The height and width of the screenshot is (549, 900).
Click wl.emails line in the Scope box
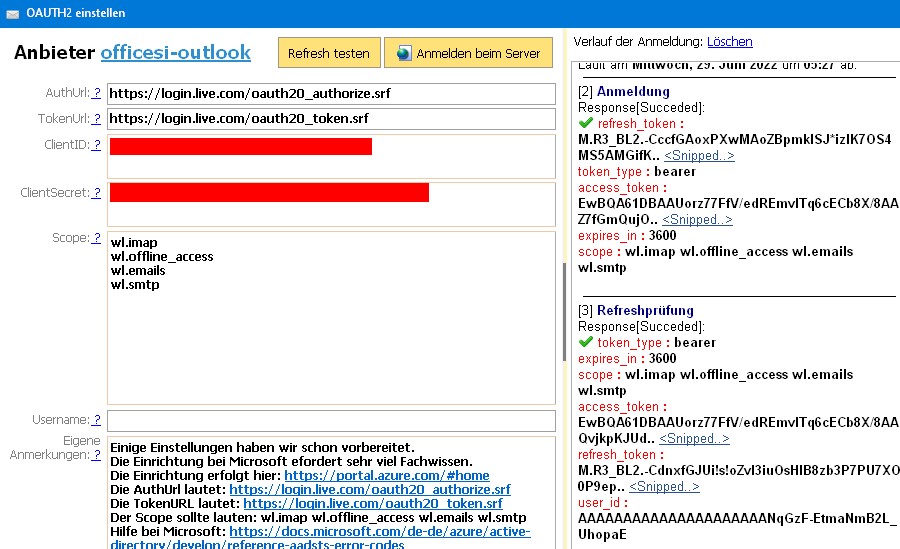pyautogui.click(x=138, y=270)
